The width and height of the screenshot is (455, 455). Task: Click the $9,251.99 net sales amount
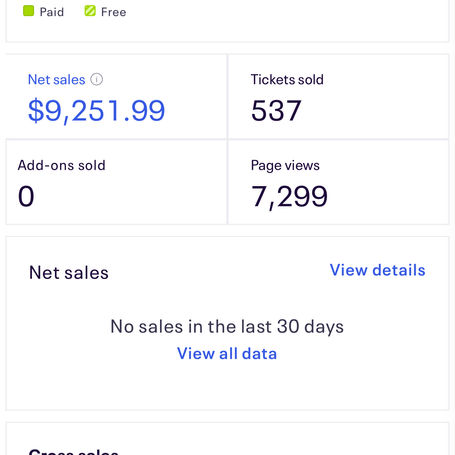click(96, 111)
